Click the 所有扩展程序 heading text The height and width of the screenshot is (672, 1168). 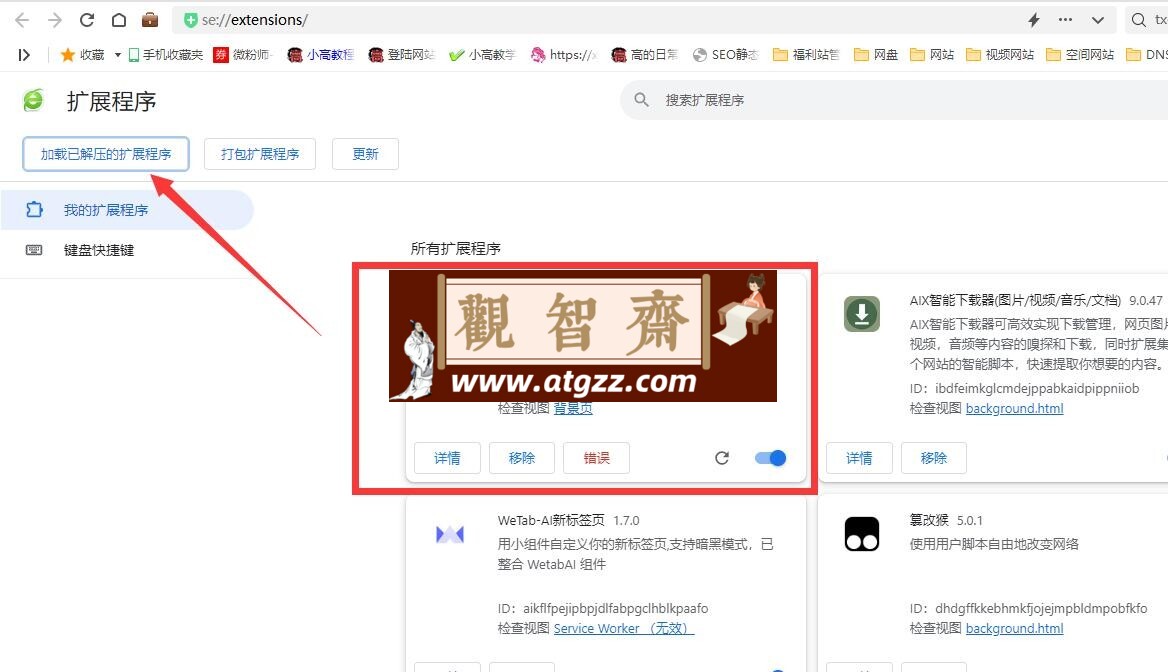click(x=455, y=249)
